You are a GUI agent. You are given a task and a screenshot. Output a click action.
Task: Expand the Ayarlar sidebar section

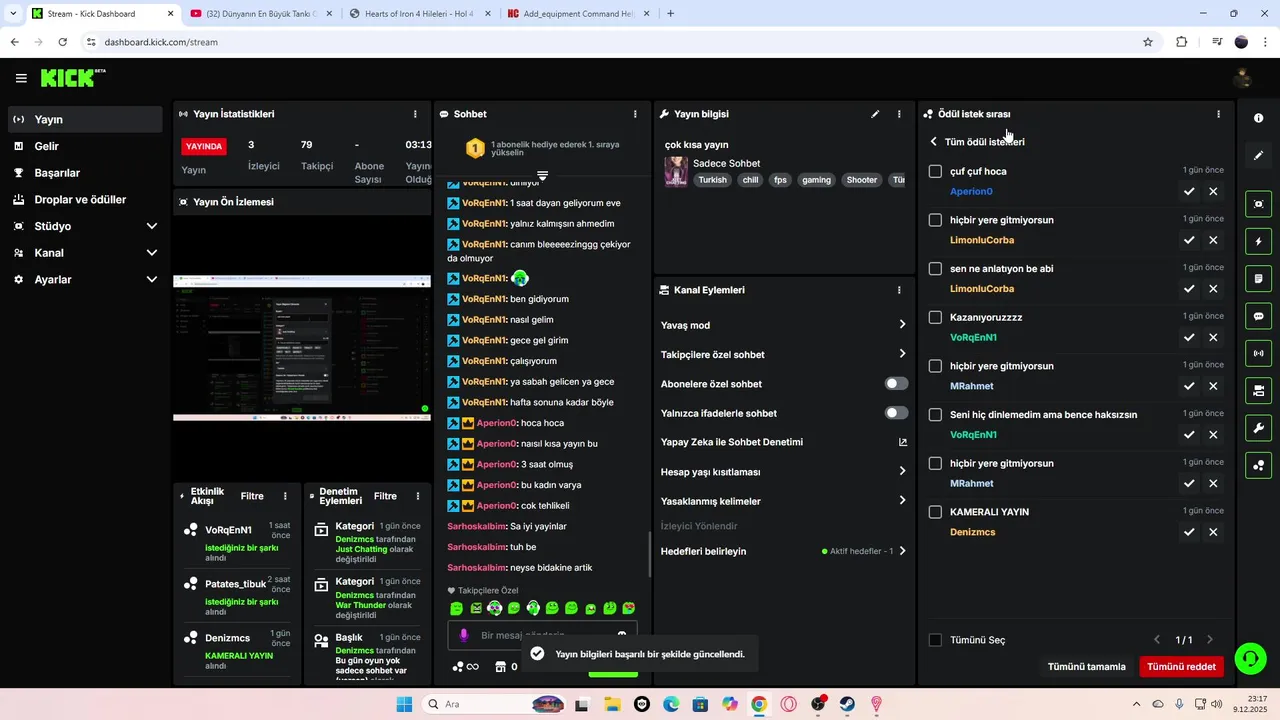pos(152,280)
